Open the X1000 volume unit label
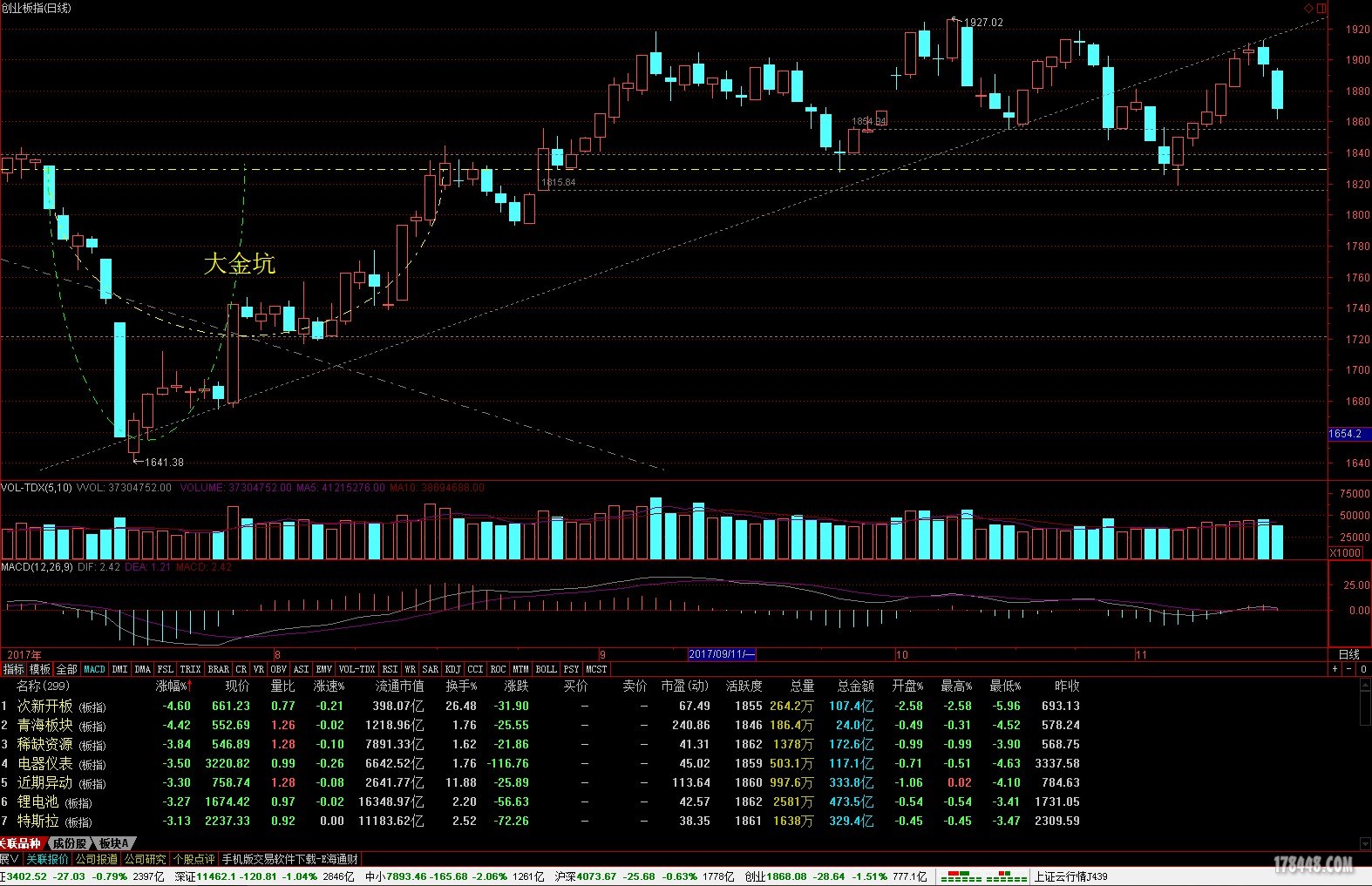This screenshot has width=1372, height=886. coord(1345,553)
